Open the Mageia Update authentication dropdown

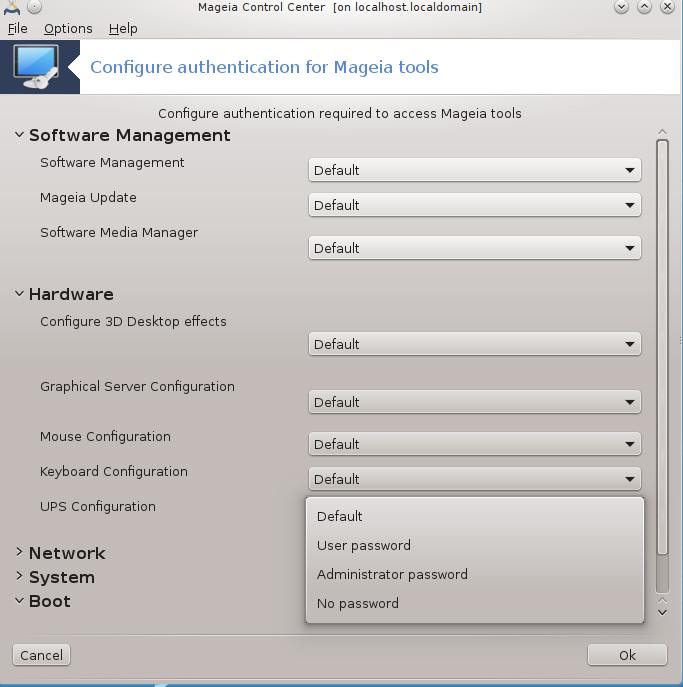coord(474,205)
